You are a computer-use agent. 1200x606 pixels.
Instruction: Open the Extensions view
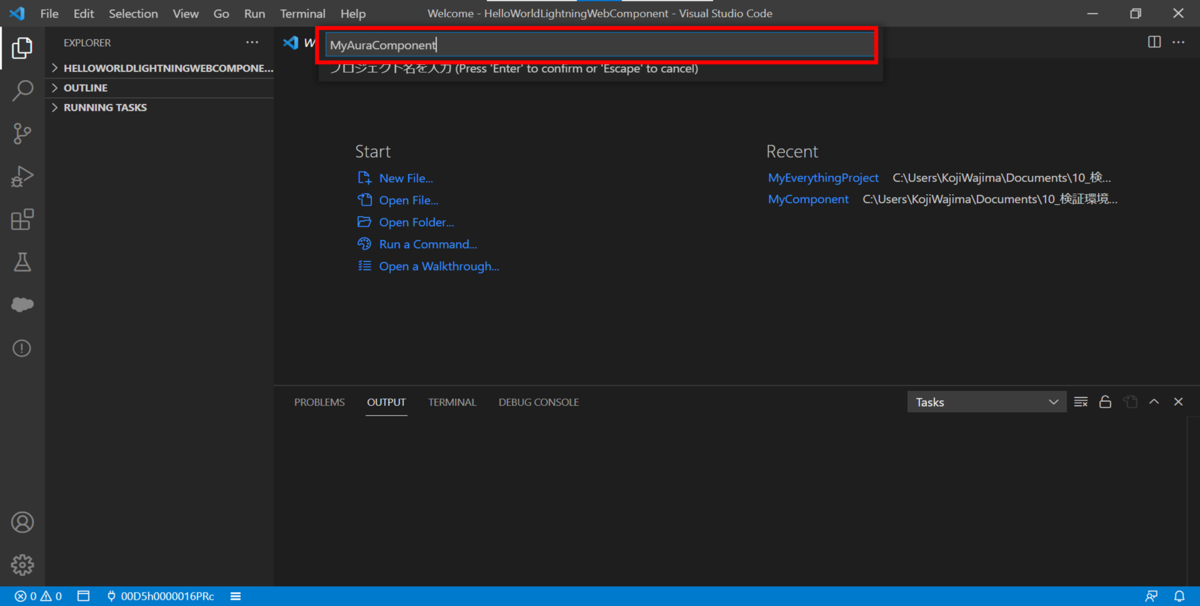(22, 220)
